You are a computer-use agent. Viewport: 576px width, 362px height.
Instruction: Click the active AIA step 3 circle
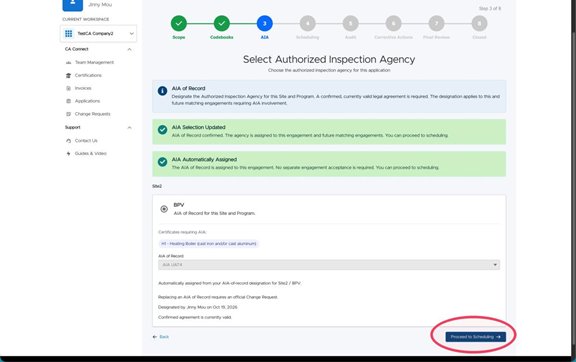(264, 24)
